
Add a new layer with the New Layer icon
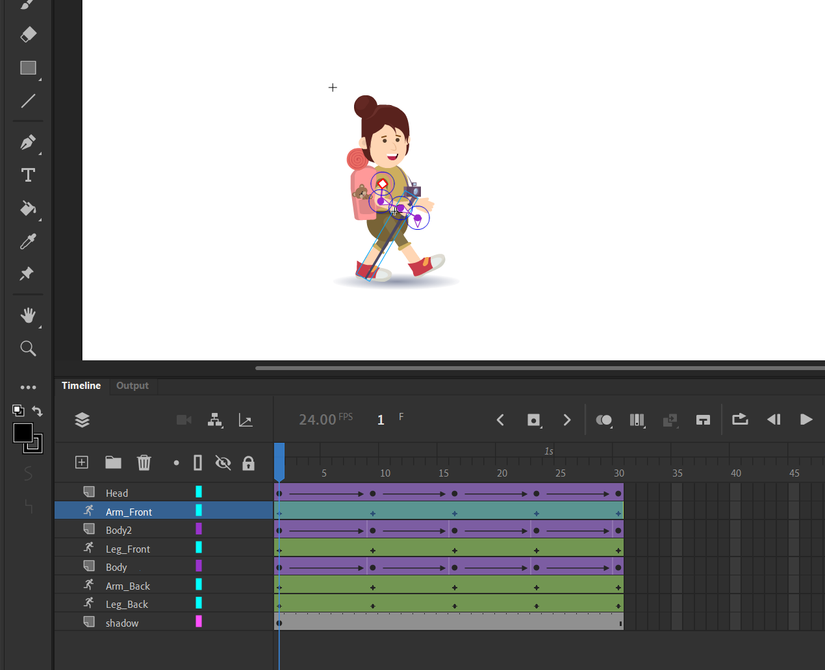81,462
